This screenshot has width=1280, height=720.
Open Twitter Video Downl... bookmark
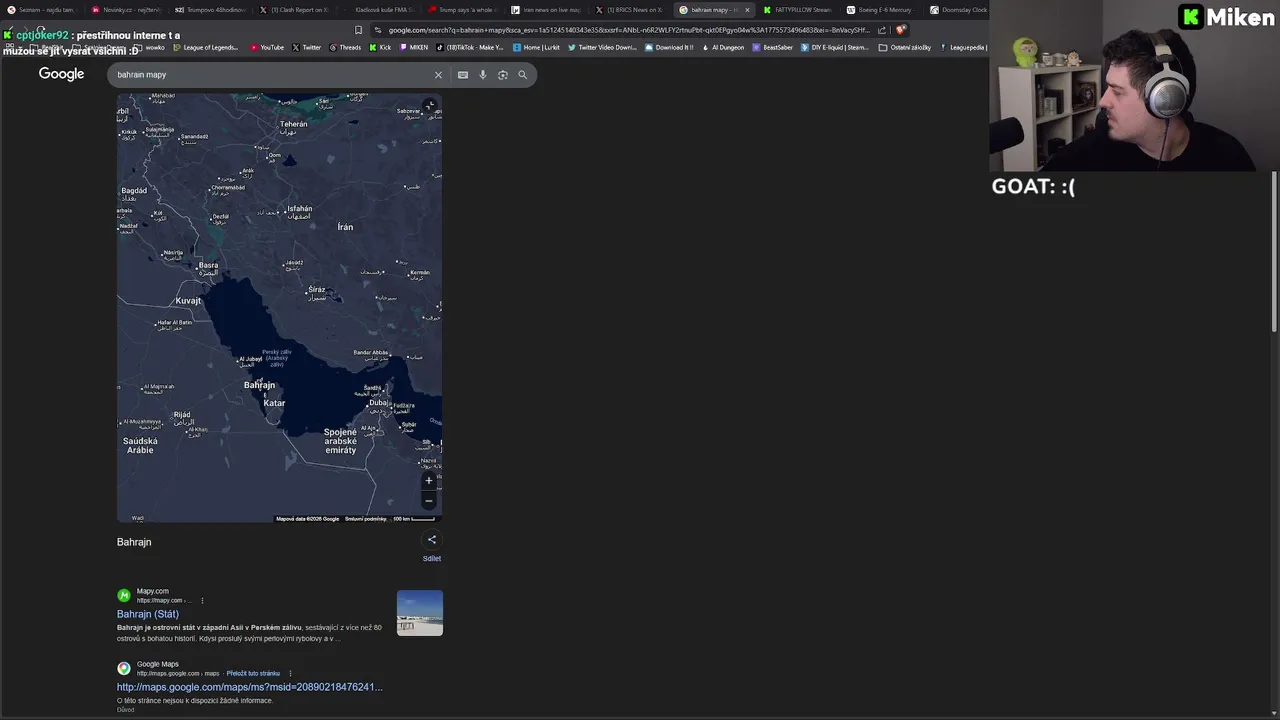[x=602, y=47]
